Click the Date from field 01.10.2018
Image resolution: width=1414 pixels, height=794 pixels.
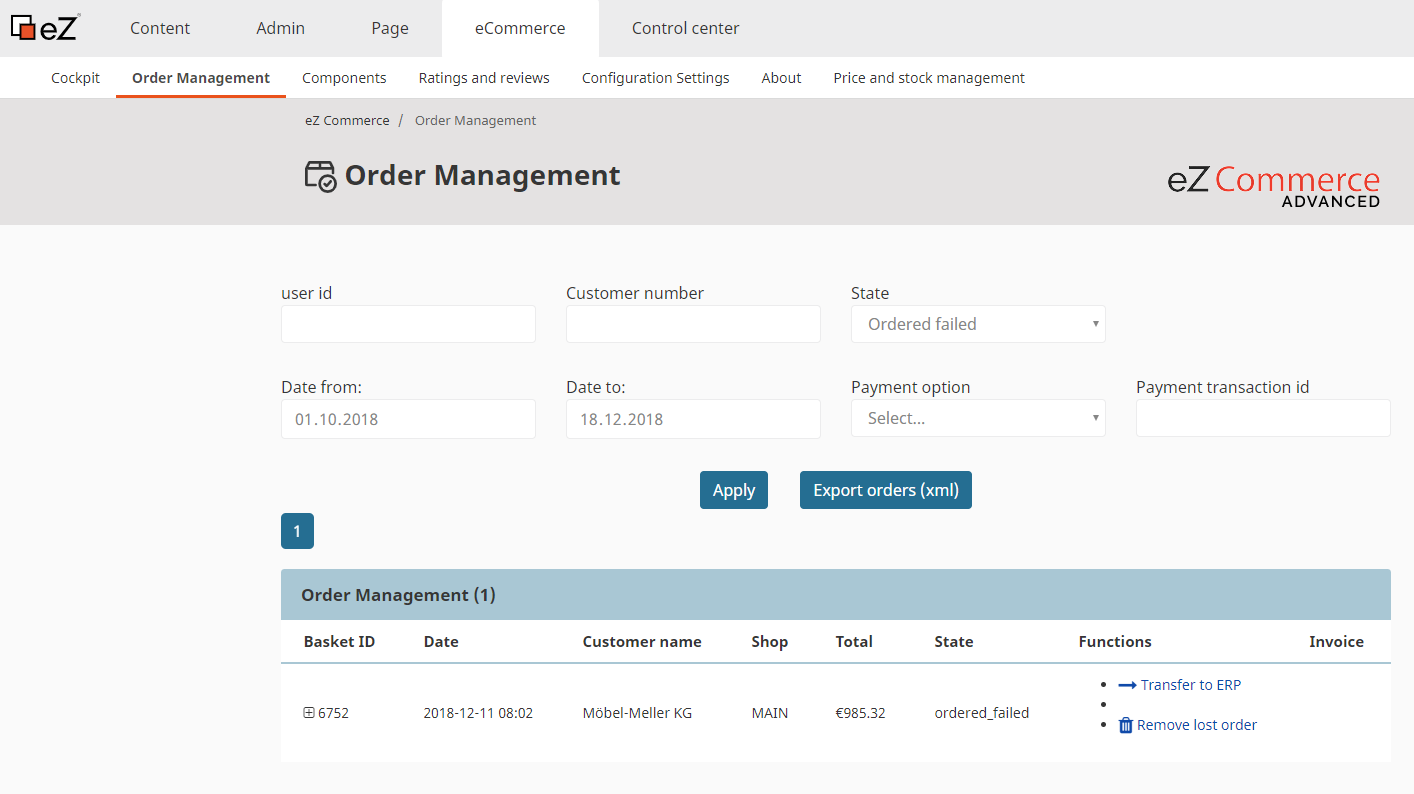click(408, 419)
